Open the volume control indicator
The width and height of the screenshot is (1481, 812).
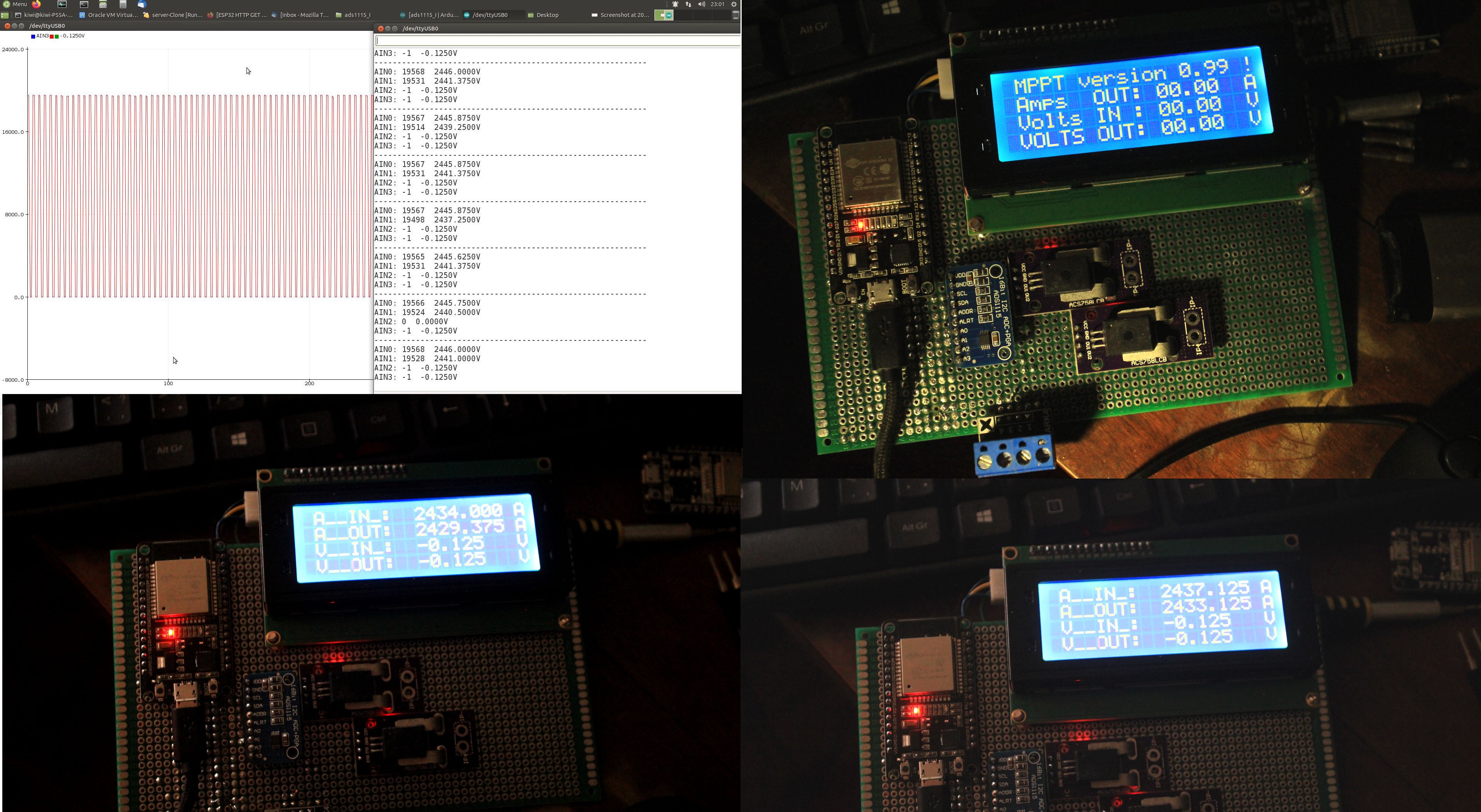[702, 4]
